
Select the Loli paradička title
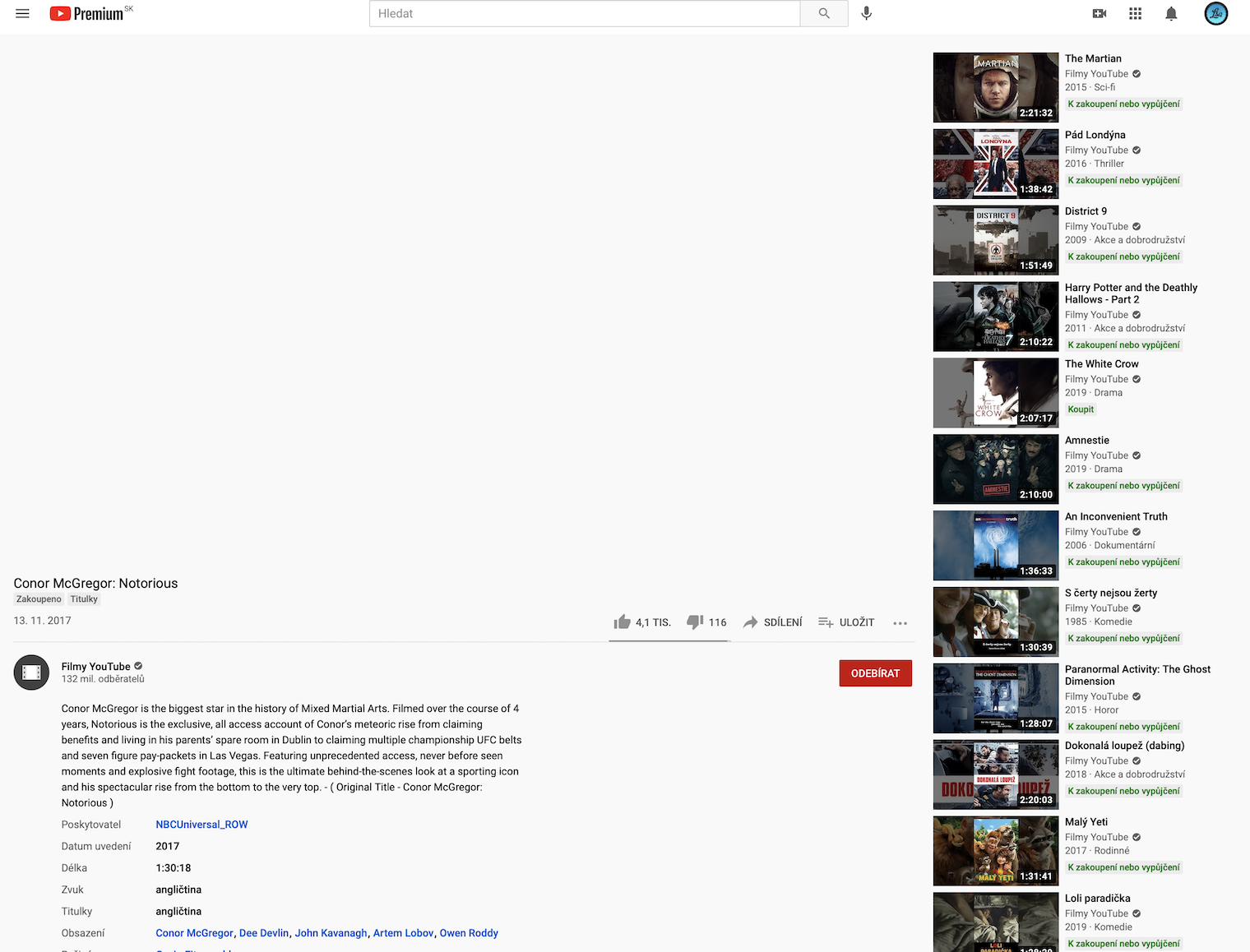pyautogui.click(x=1098, y=899)
